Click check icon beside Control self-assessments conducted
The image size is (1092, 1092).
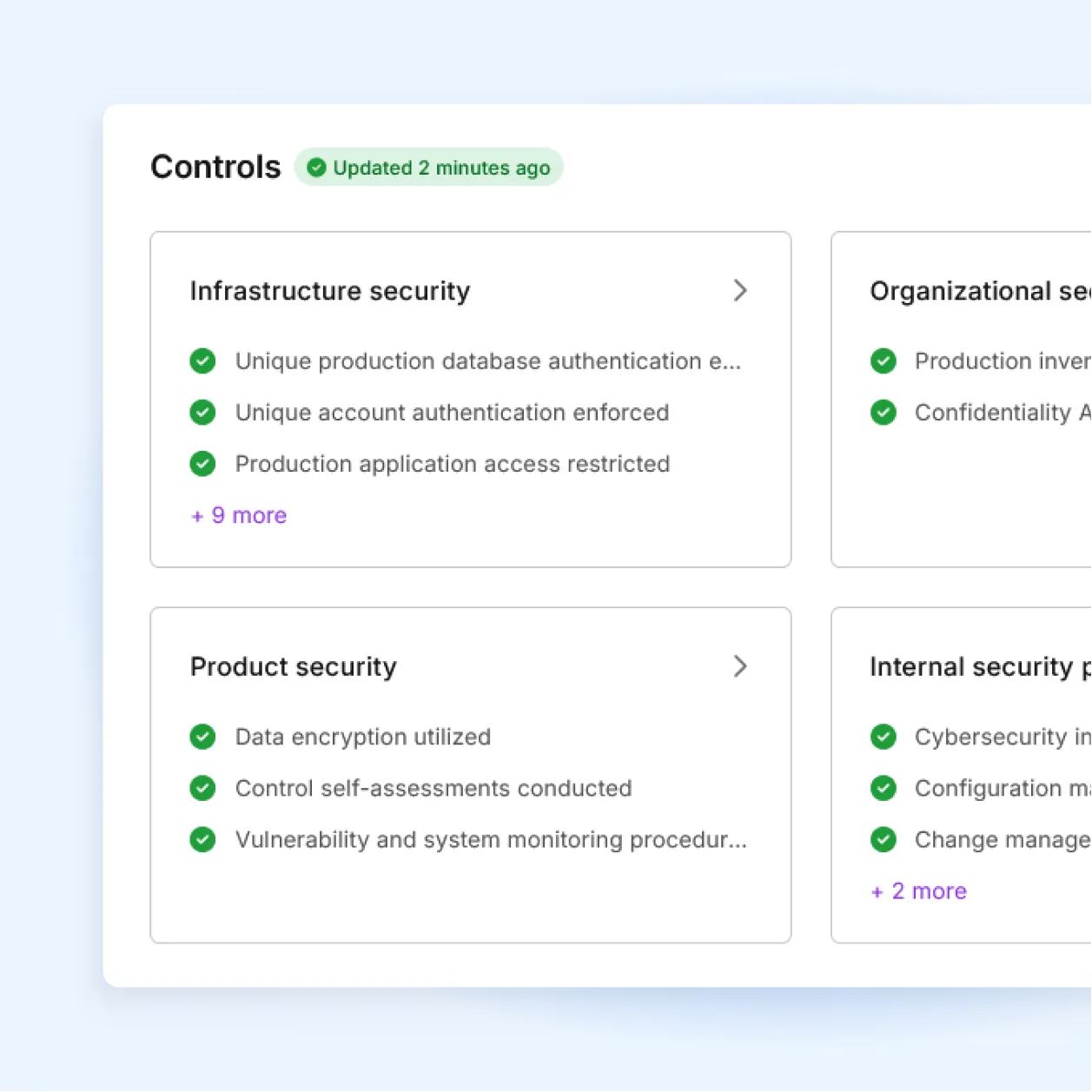[x=202, y=788]
